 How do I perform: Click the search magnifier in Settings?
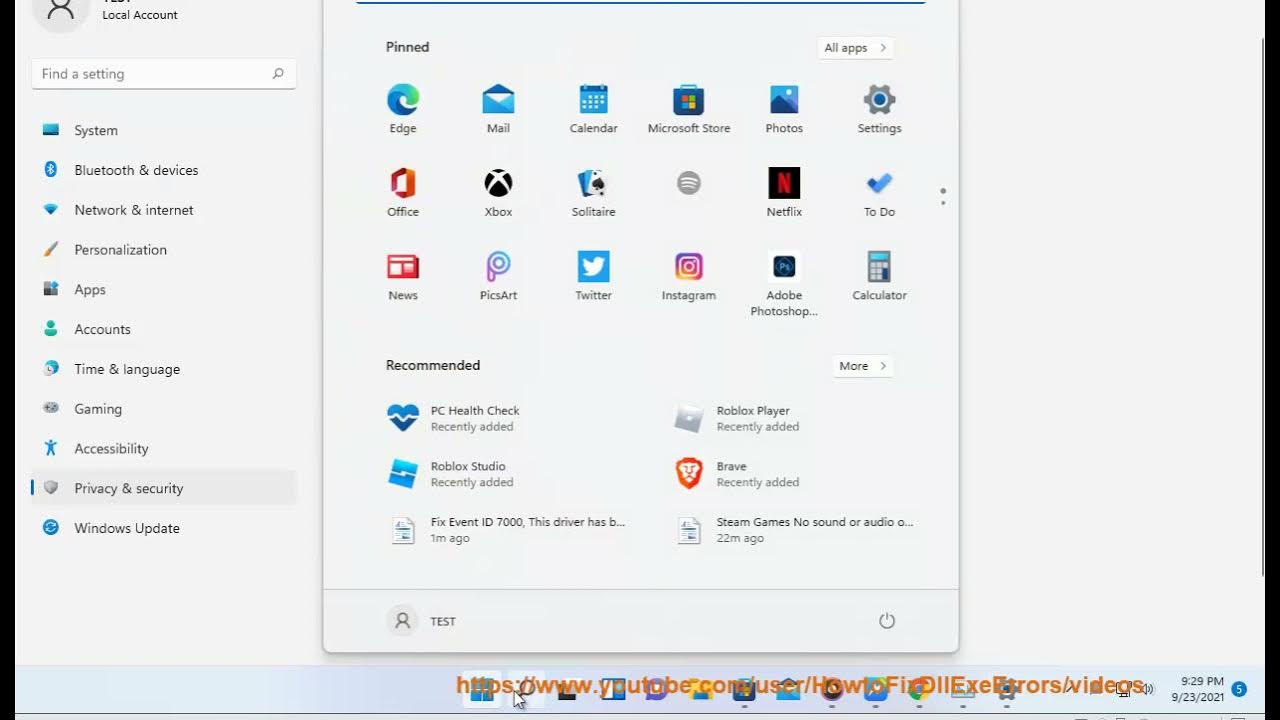pos(278,74)
